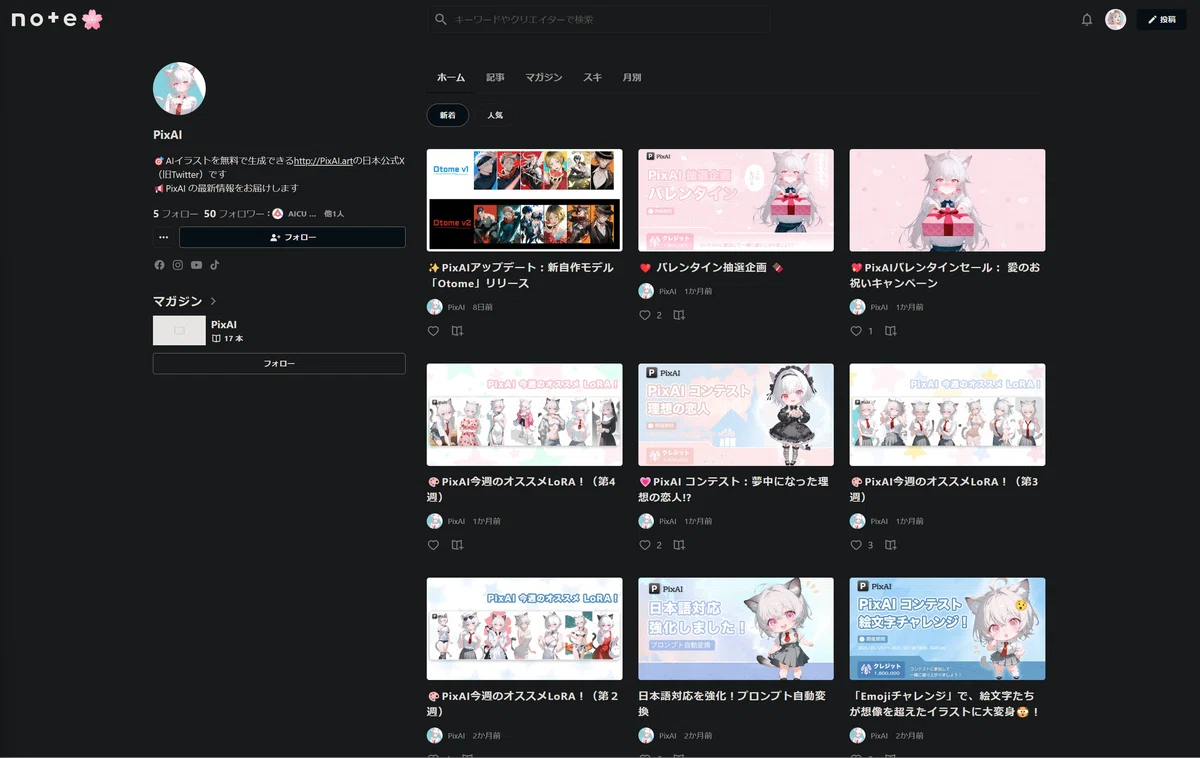
Task: Open the LoRA 第2週 thumbnail
Action: pos(524,629)
